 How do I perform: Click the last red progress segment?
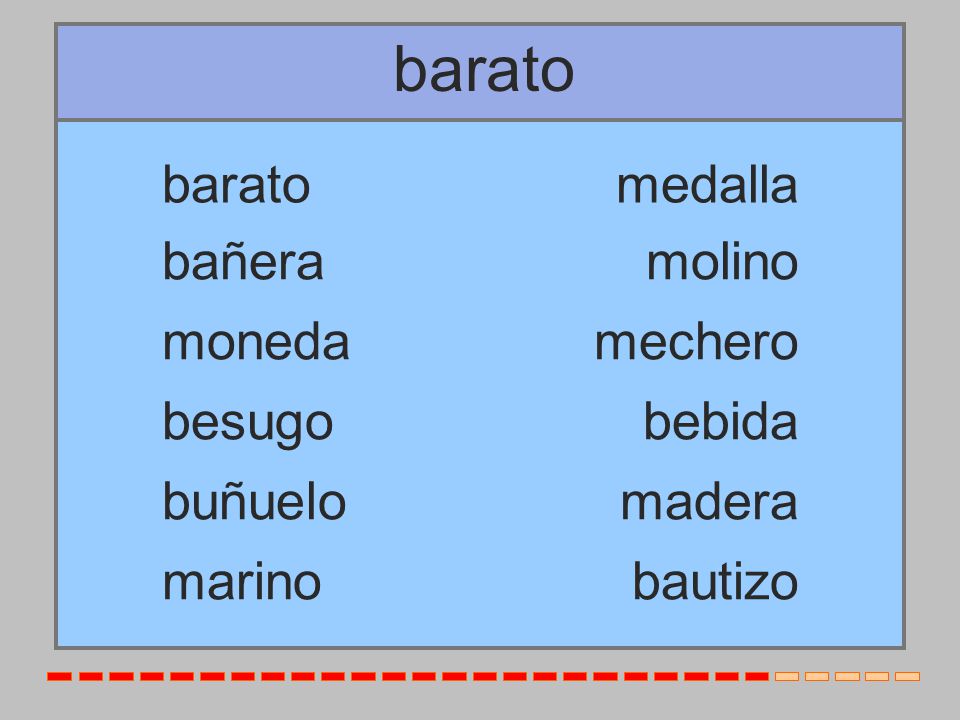[757, 677]
